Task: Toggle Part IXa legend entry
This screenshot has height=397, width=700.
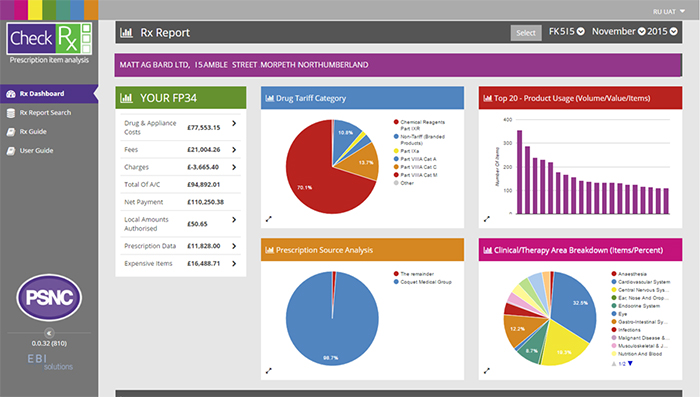Action: coord(406,151)
